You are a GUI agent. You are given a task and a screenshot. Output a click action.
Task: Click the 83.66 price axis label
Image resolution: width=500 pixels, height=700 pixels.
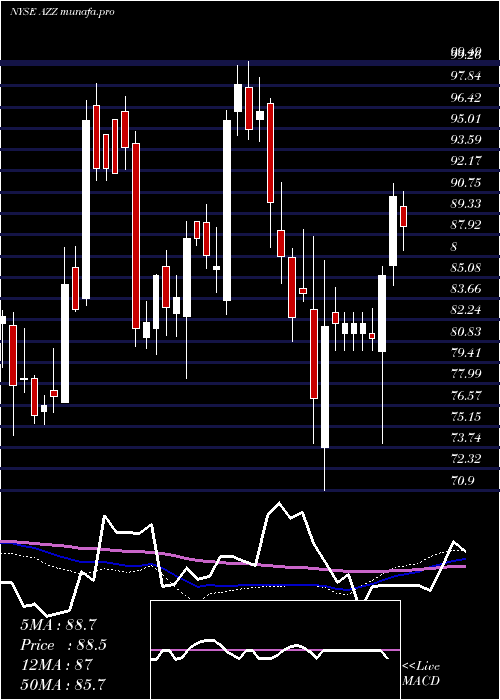coord(466,289)
